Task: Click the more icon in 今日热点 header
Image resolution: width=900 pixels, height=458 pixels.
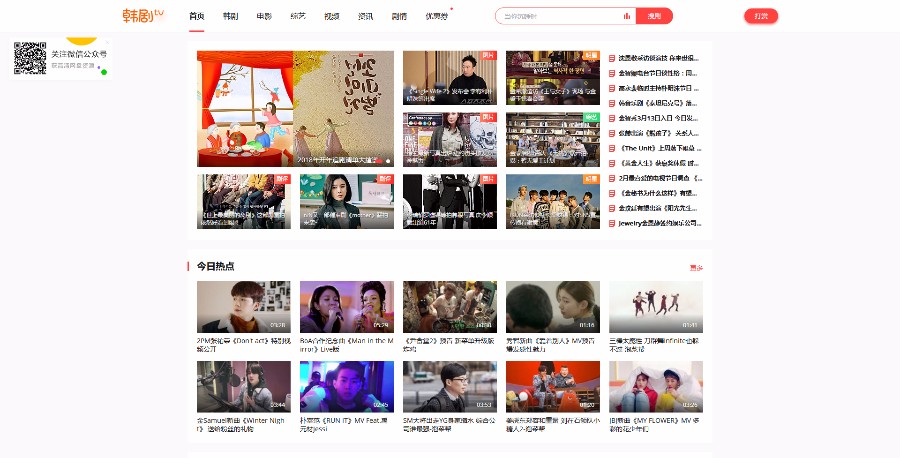Action: point(696,267)
